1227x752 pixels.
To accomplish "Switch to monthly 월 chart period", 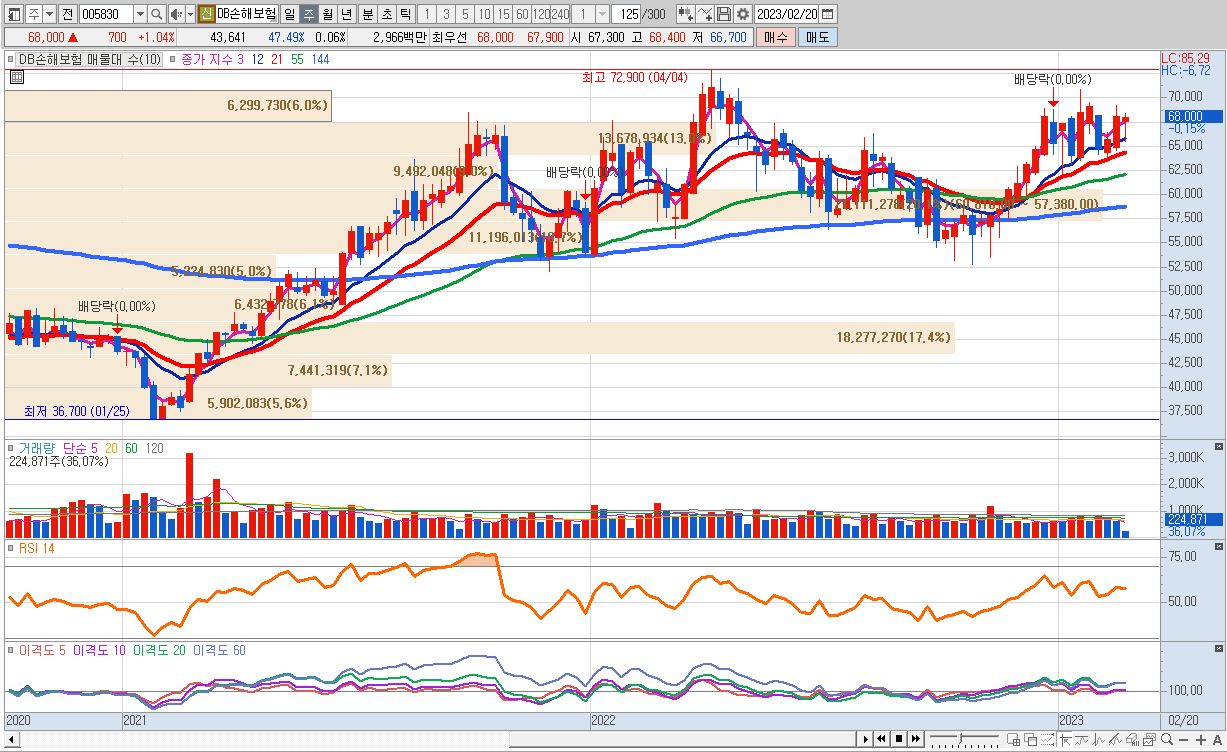I will point(327,14).
